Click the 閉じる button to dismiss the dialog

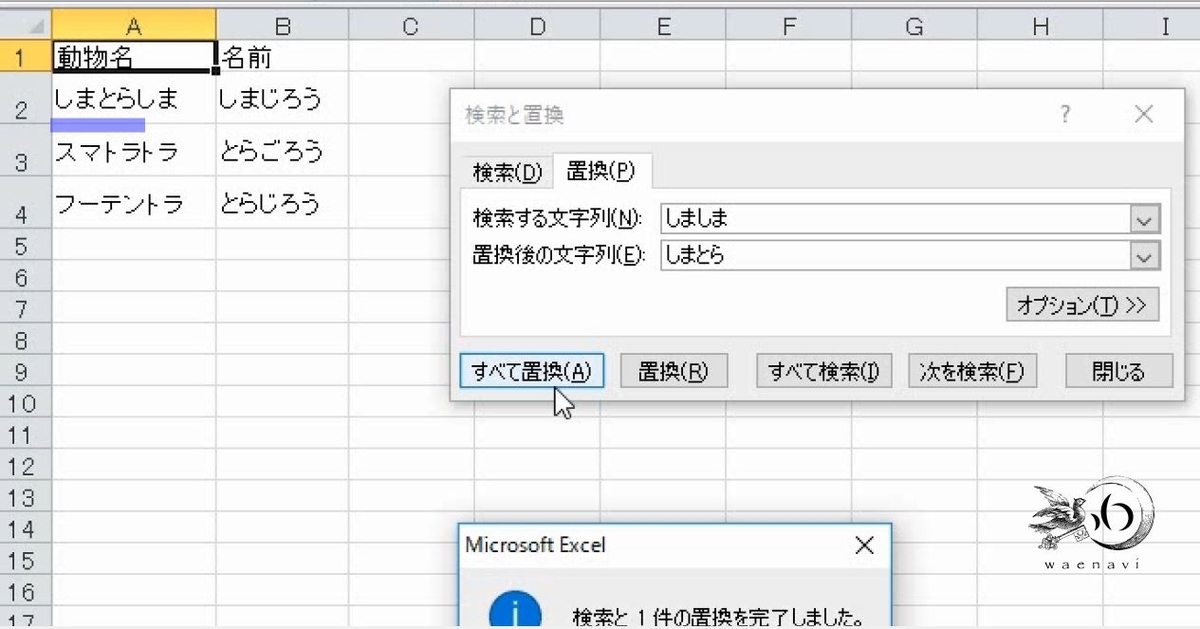1118,370
